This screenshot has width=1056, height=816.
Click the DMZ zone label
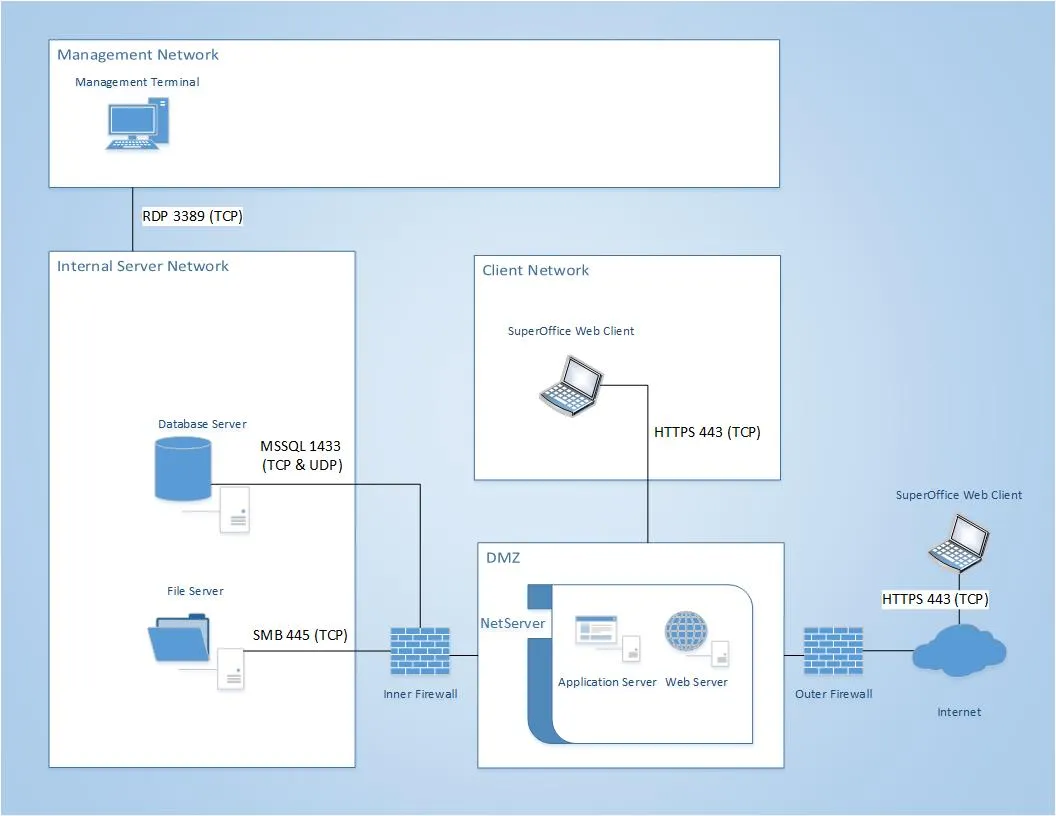coord(503,558)
